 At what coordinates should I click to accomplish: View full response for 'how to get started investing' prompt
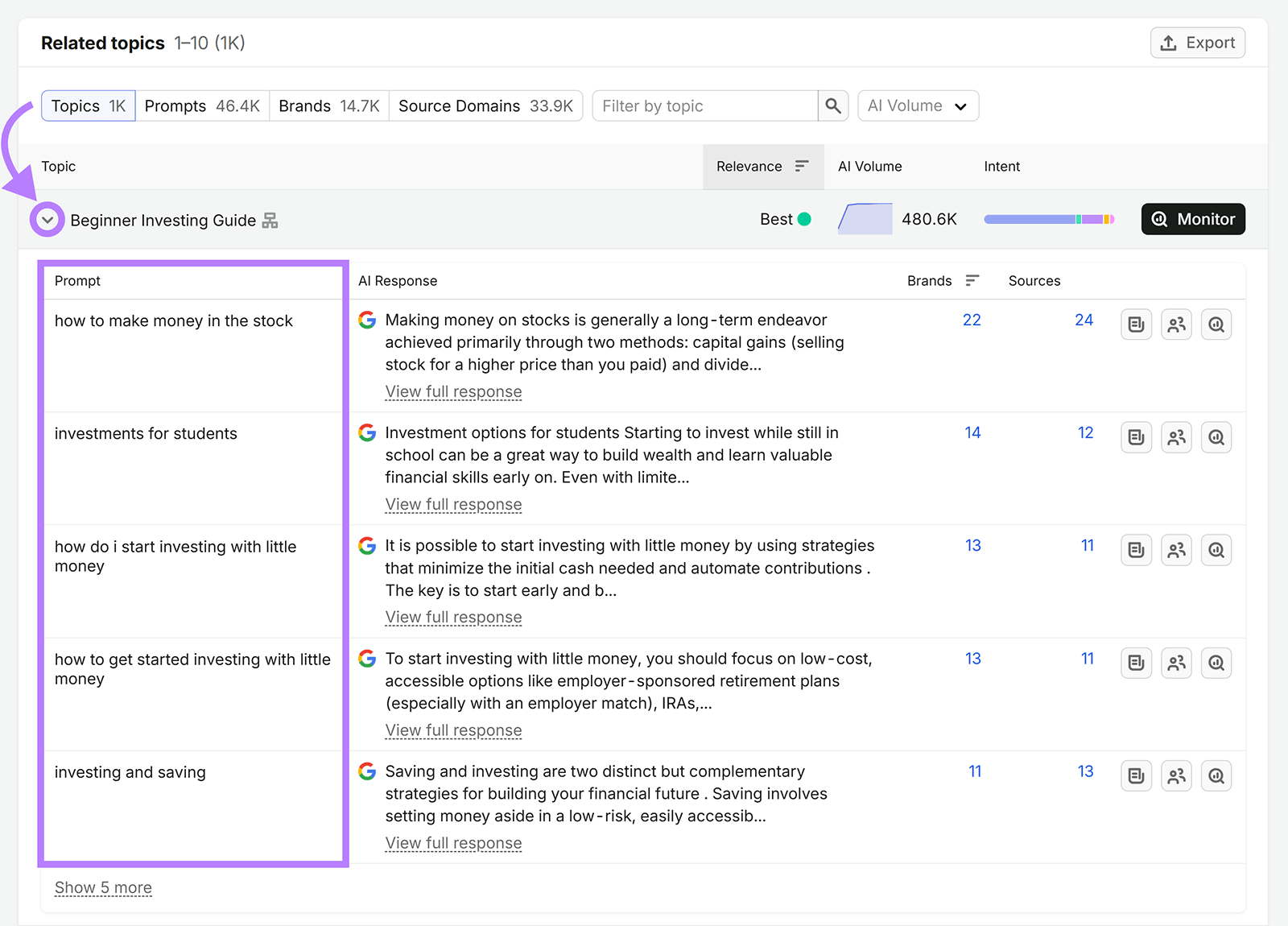(x=453, y=730)
